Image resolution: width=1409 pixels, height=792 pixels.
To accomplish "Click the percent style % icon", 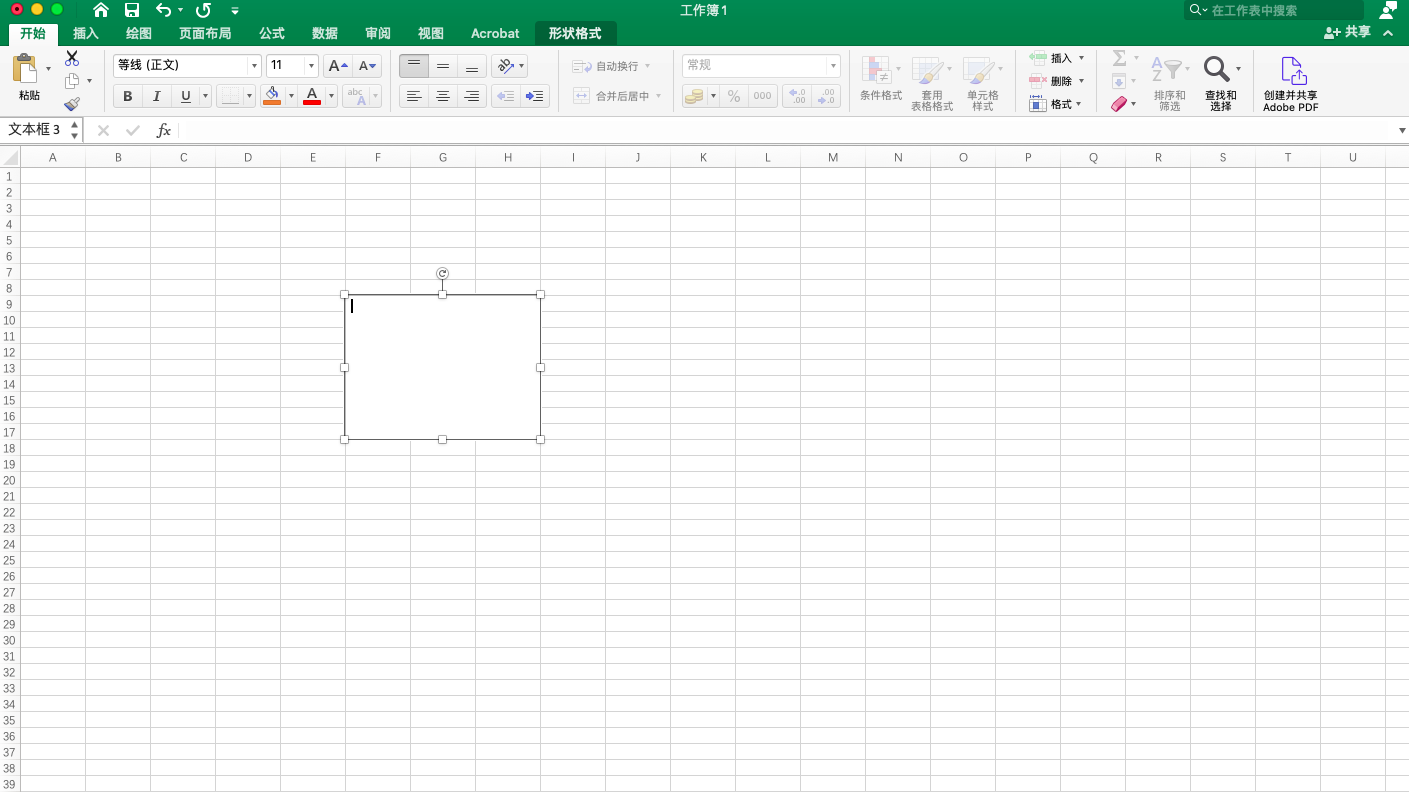I will [x=735, y=96].
